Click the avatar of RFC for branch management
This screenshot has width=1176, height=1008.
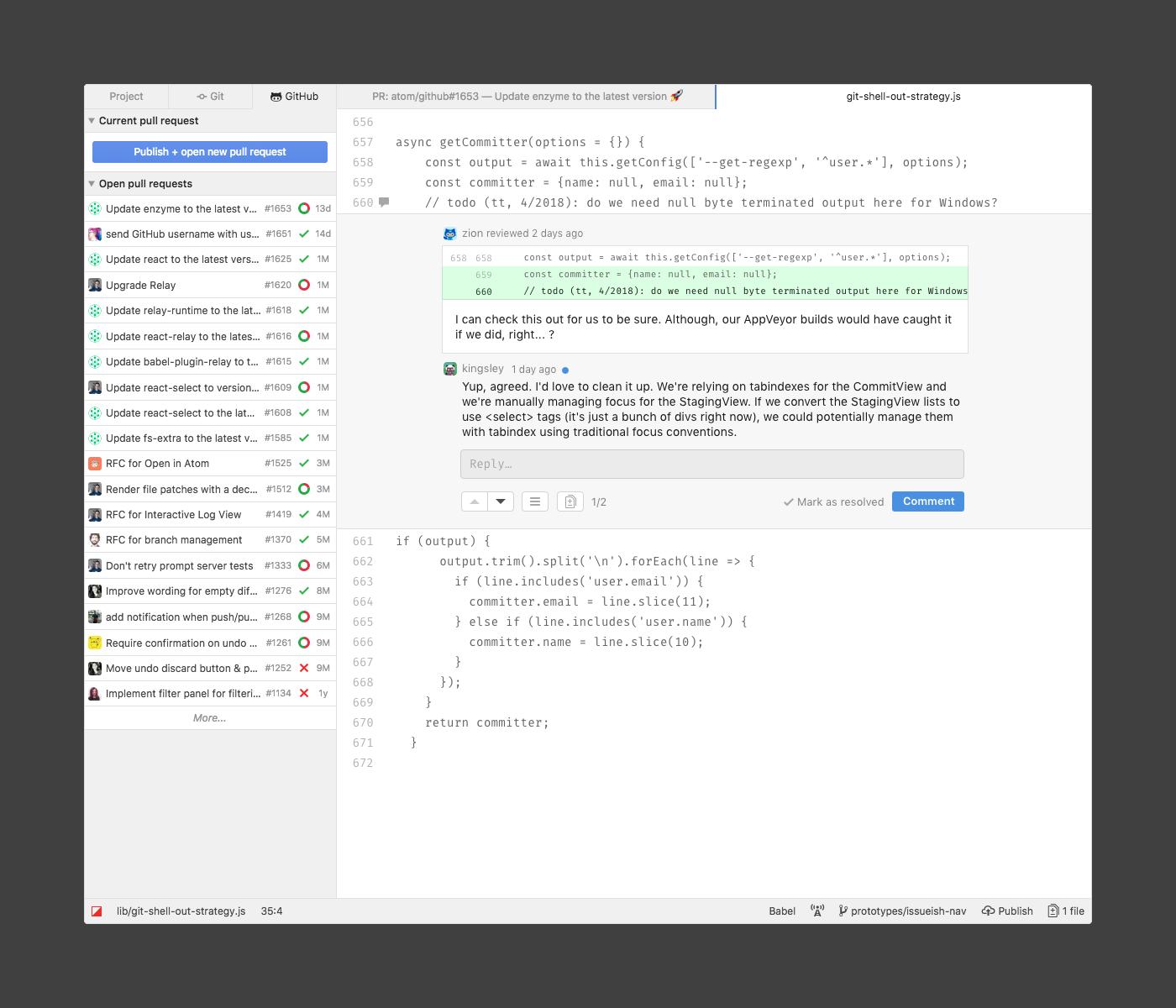pyautogui.click(x=95, y=540)
